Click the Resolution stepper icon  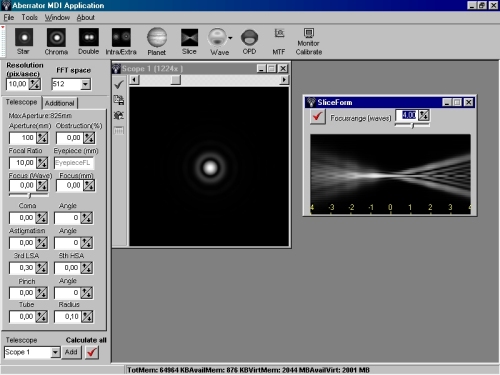(x=35, y=84)
